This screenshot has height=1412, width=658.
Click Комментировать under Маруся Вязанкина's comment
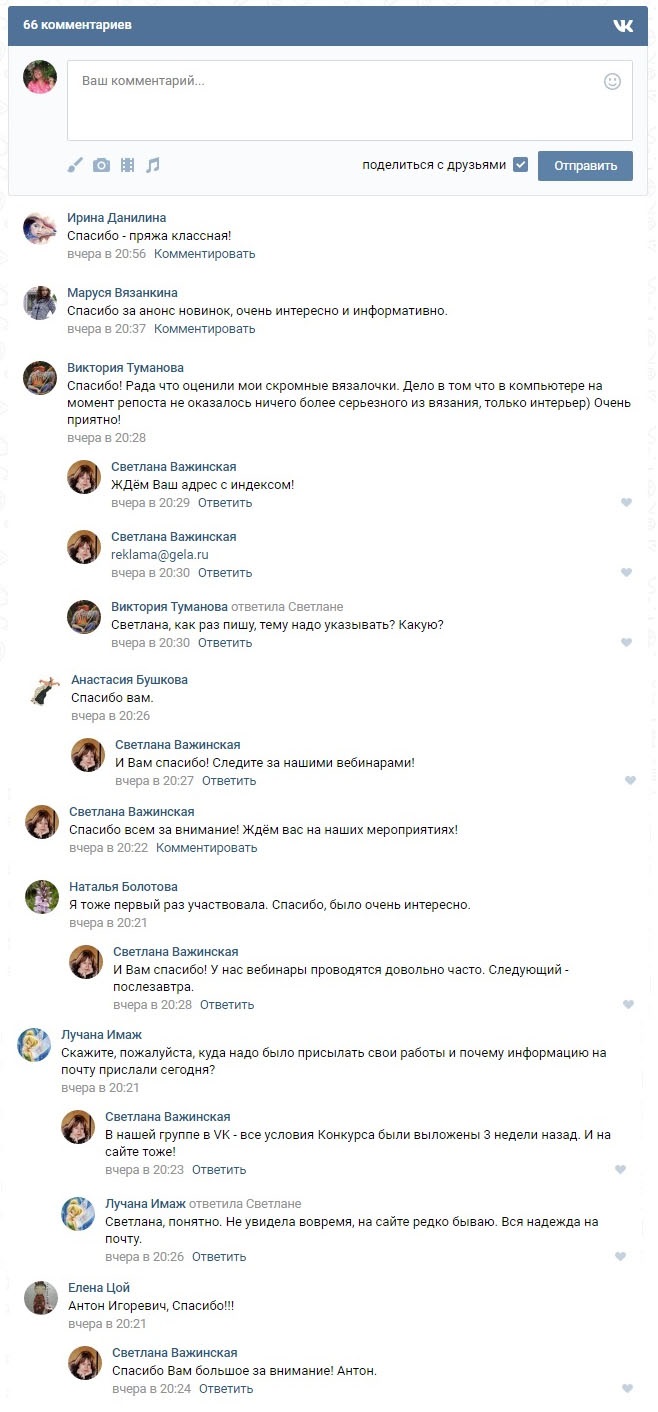coord(204,329)
